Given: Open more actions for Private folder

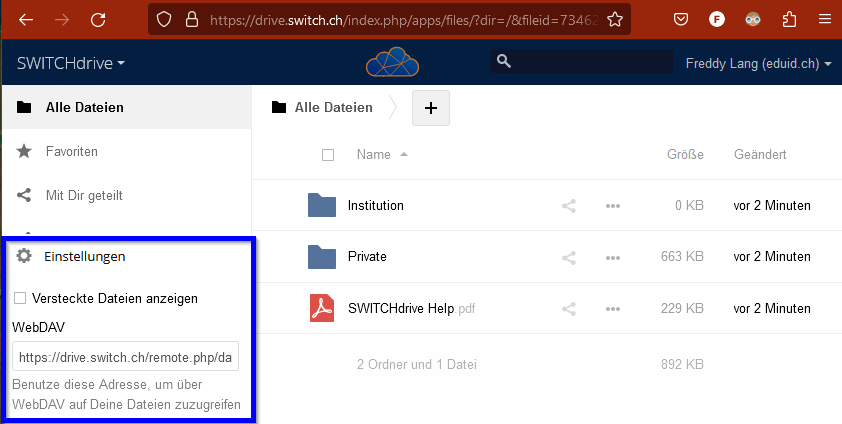Looking at the screenshot, I should pos(613,257).
